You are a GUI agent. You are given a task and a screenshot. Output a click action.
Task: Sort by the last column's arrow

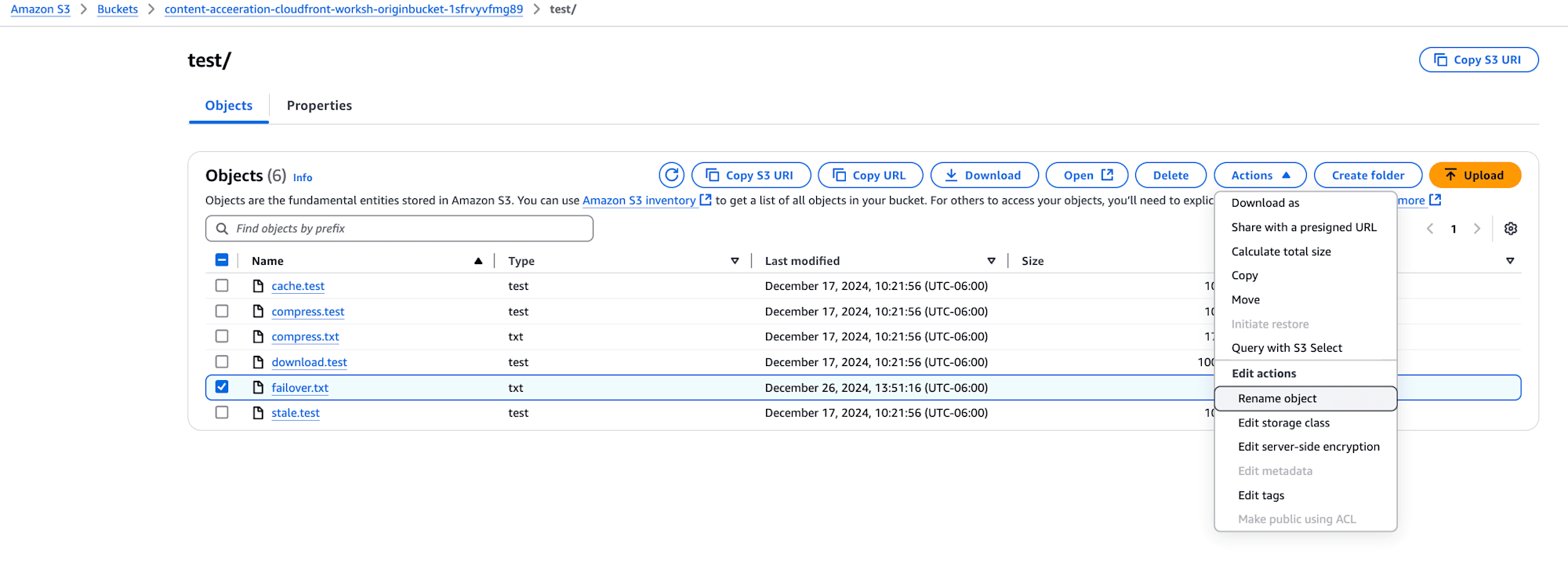pyautogui.click(x=1510, y=261)
